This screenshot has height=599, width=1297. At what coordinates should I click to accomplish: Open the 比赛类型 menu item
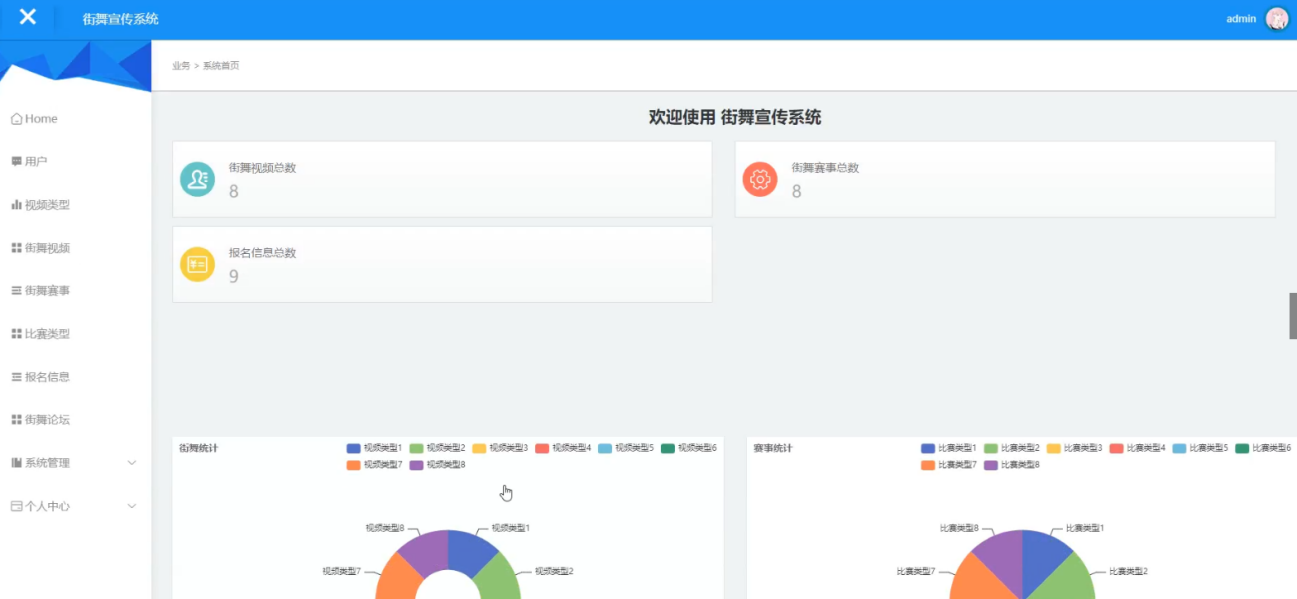pos(76,334)
